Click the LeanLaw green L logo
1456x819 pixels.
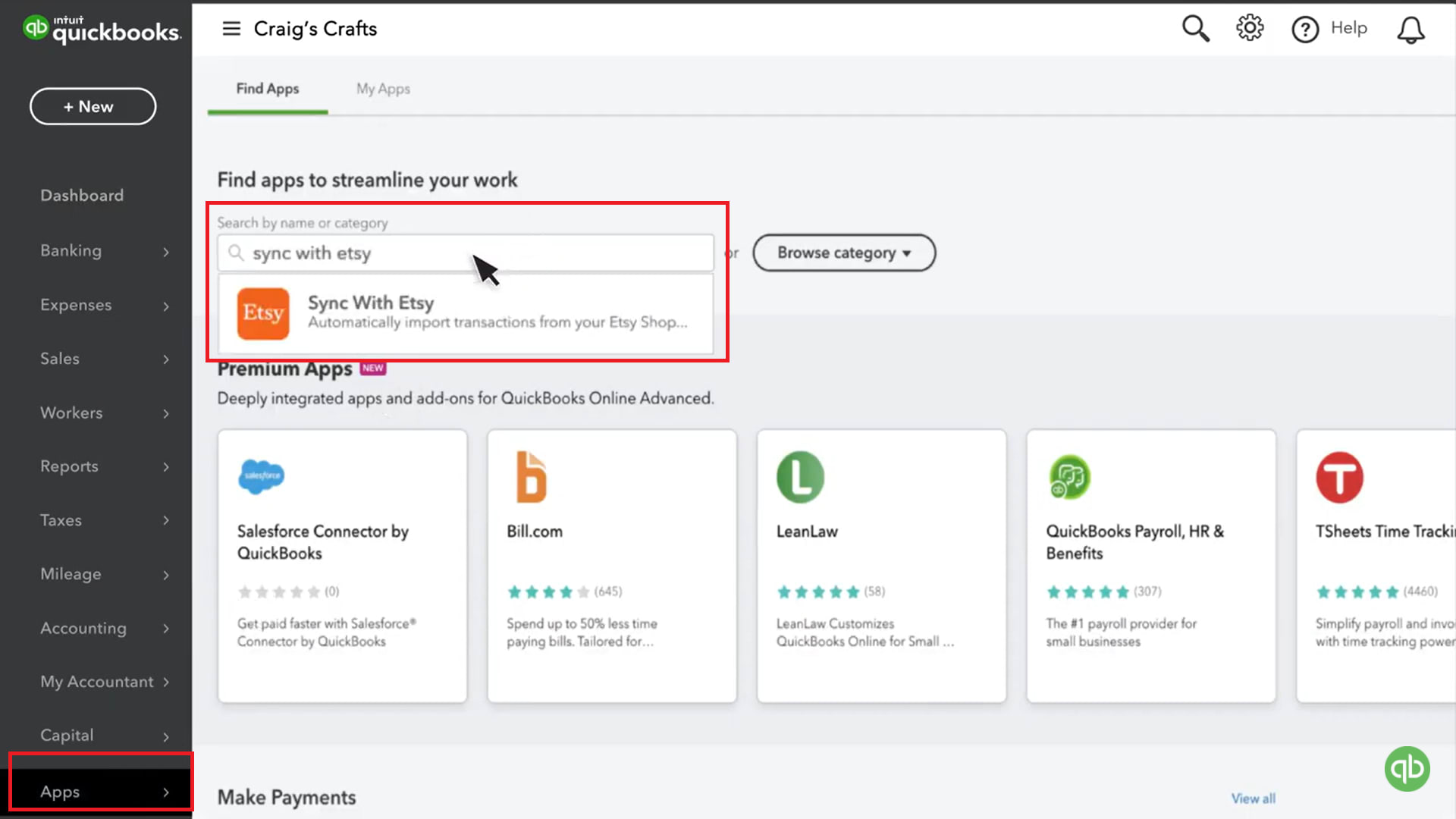tap(801, 477)
